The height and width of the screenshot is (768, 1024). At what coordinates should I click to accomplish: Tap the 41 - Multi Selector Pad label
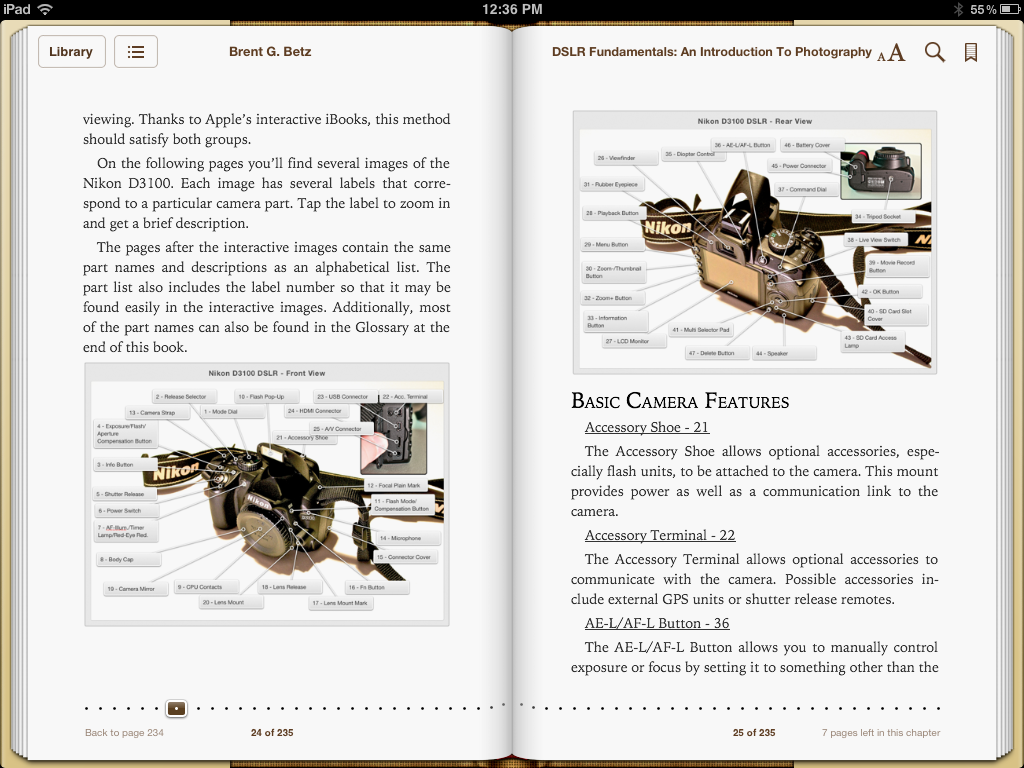point(701,330)
